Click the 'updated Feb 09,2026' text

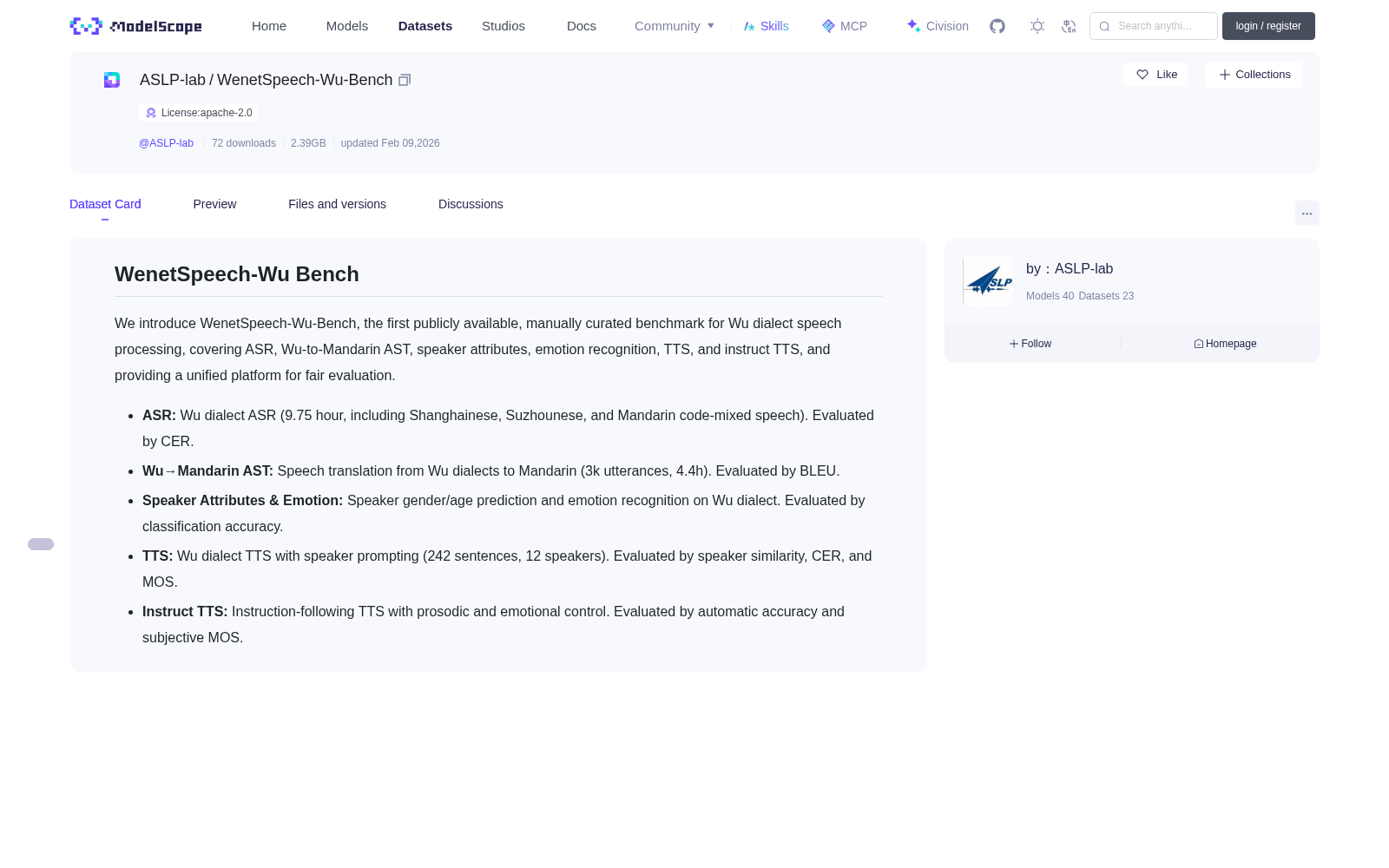pyautogui.click(x=390, y=143)
